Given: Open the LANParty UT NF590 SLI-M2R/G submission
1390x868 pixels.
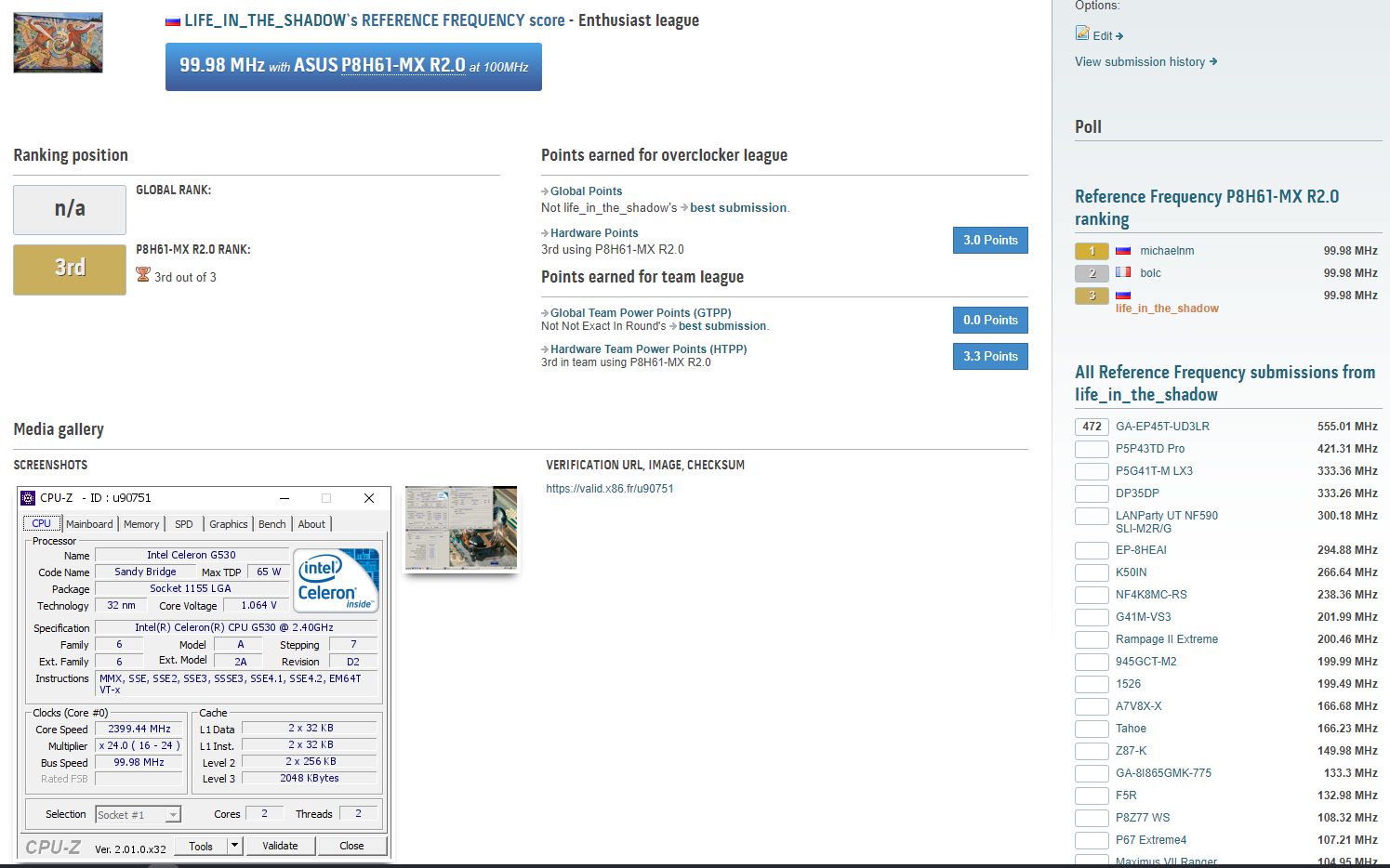Looking at the screenshot, I should [1167, 522].
